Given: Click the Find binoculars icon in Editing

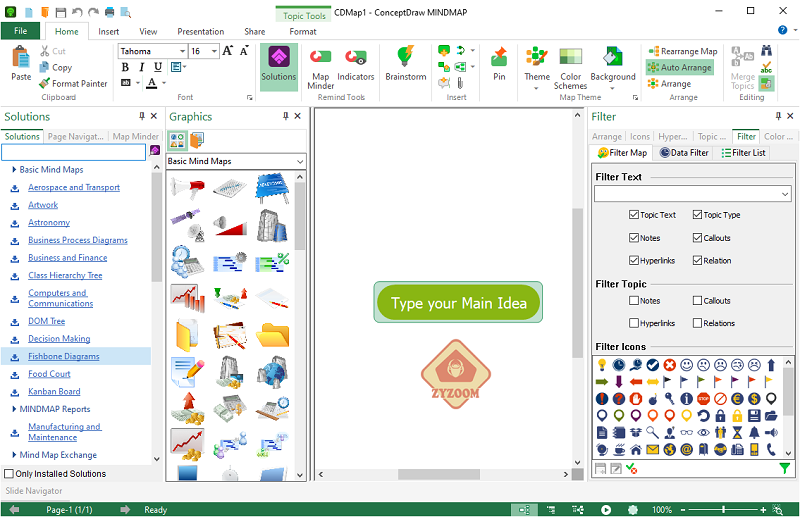Looking at the screenshot, I should point(766,51).
